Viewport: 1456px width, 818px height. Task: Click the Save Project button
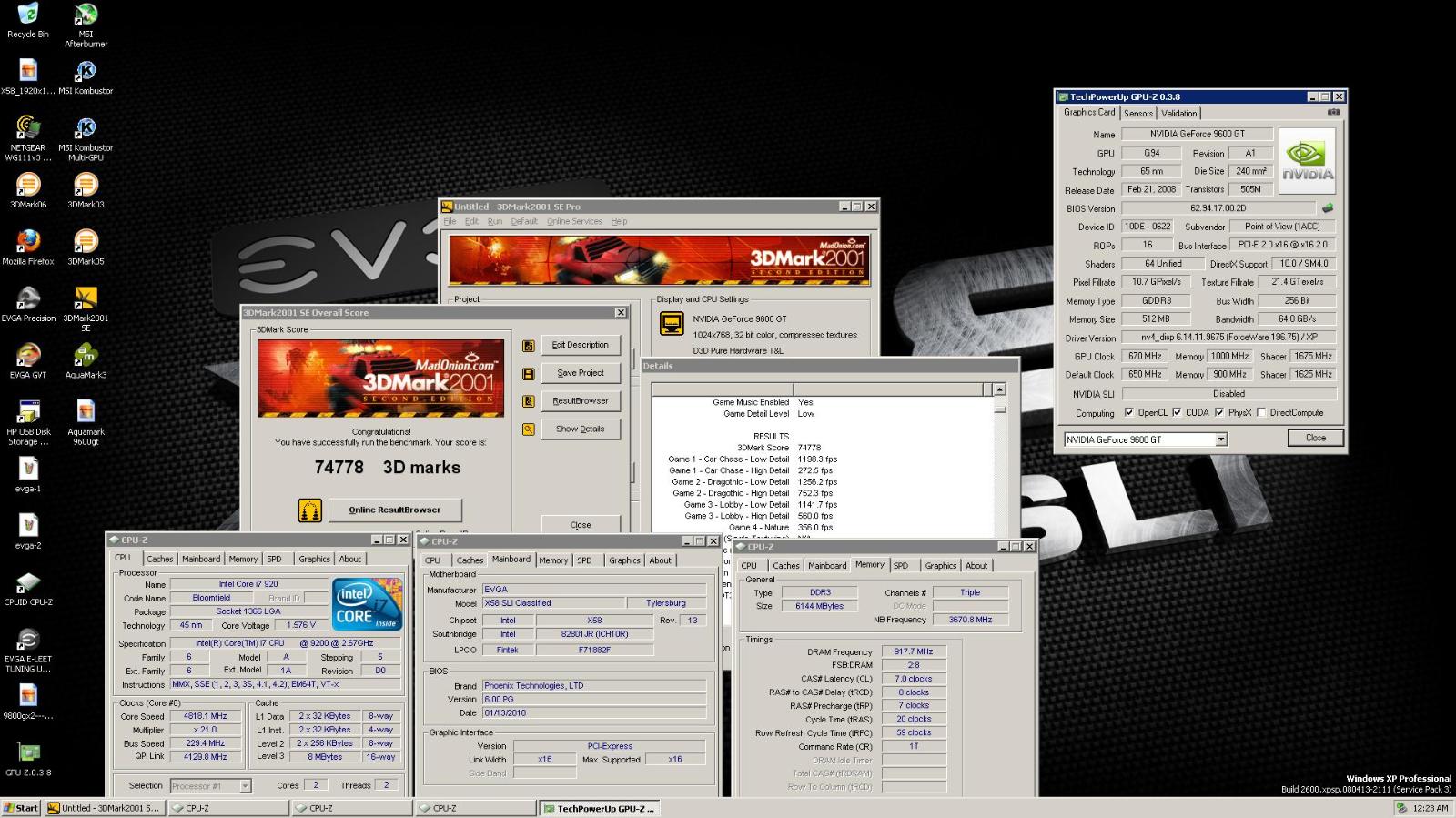click(x=581, y=373)
